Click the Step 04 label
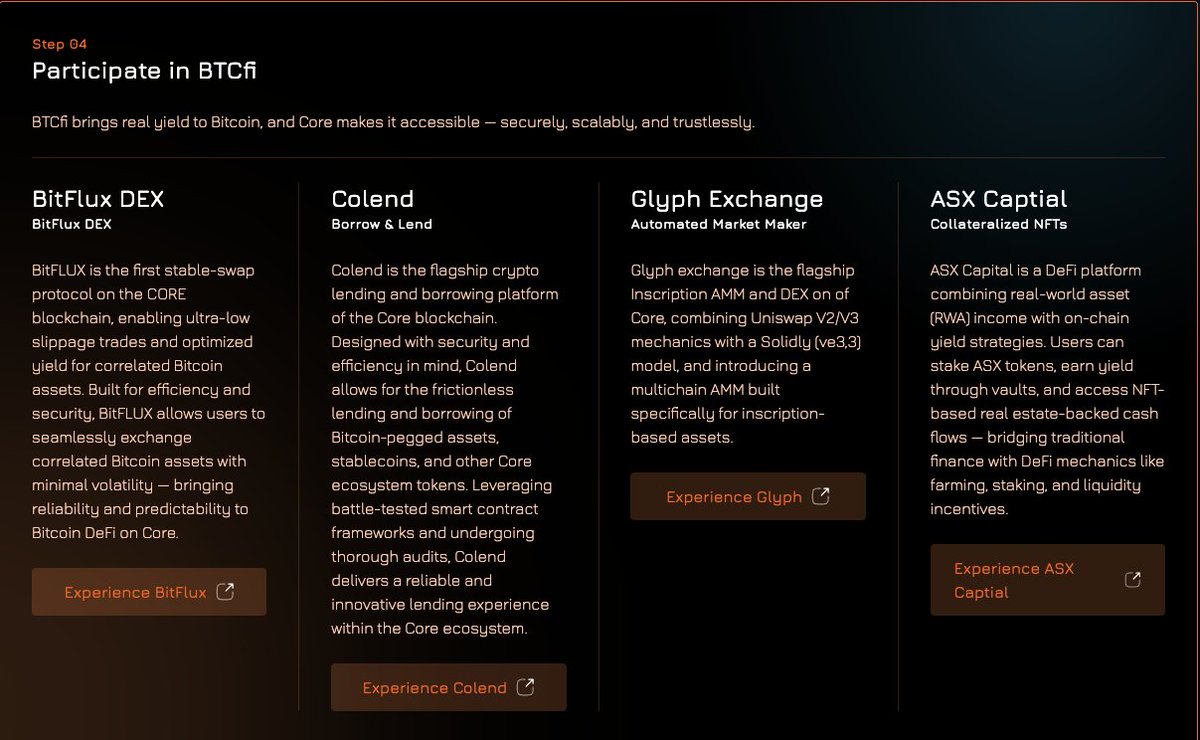The image size is (1200, 740). click(60, 44)
